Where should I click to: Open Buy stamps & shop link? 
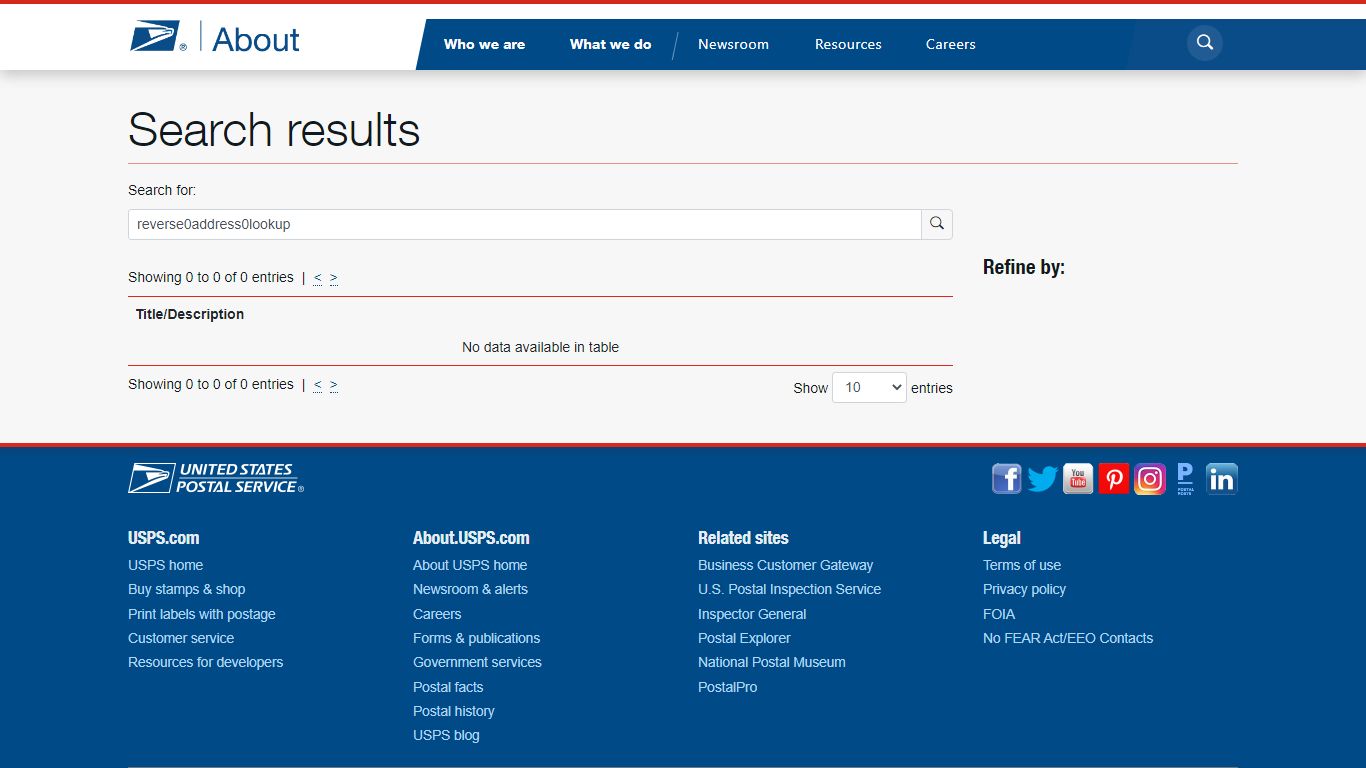click(186, 589)
